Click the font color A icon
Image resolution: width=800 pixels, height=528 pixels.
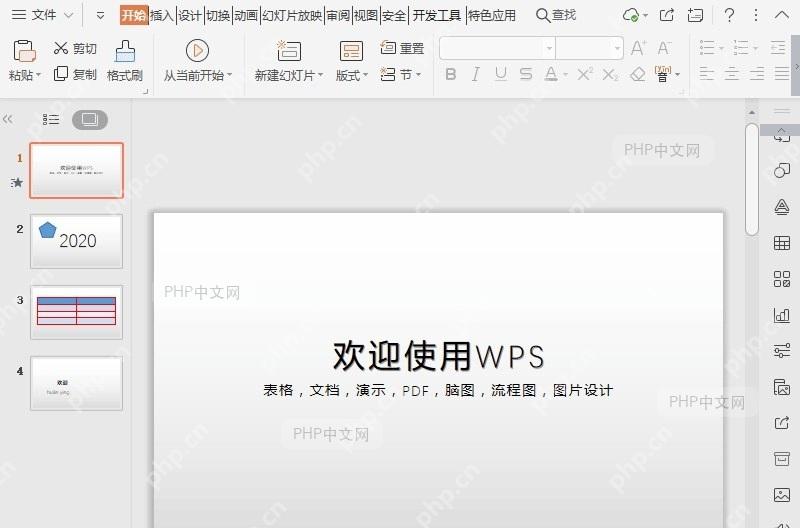click(x=551, y=74)
